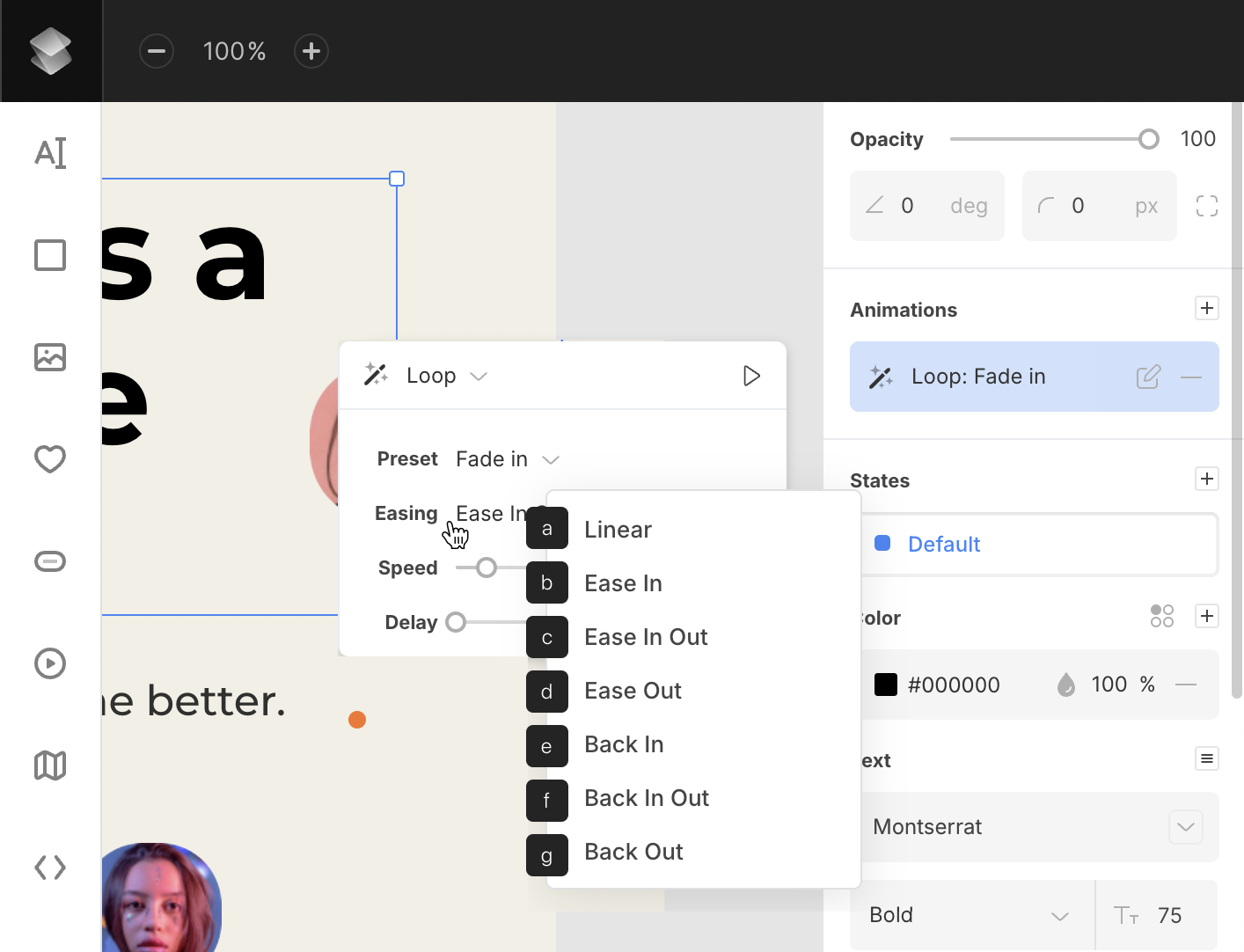
Task: Add a new color fill
Action: (x=1207, y=616)
